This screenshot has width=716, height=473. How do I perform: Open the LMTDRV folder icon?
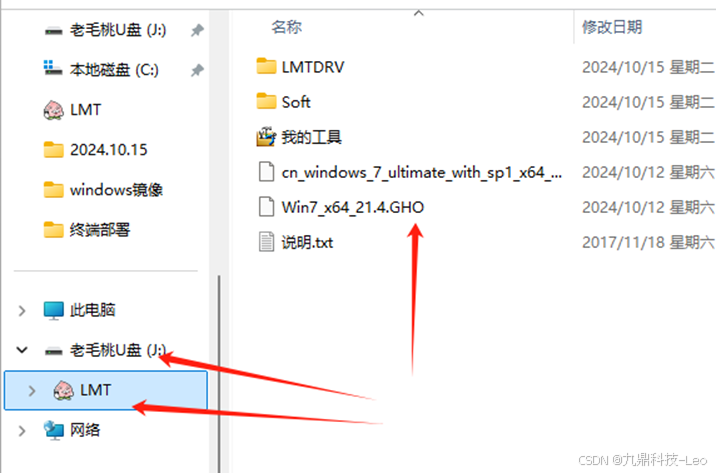266,67
